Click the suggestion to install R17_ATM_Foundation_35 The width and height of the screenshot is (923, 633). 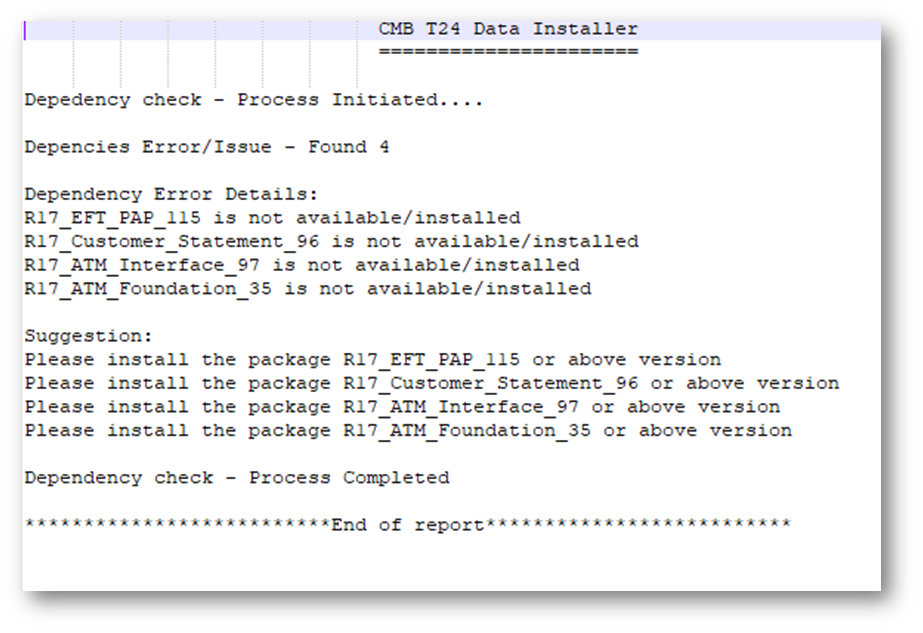[x=408, y=431]
